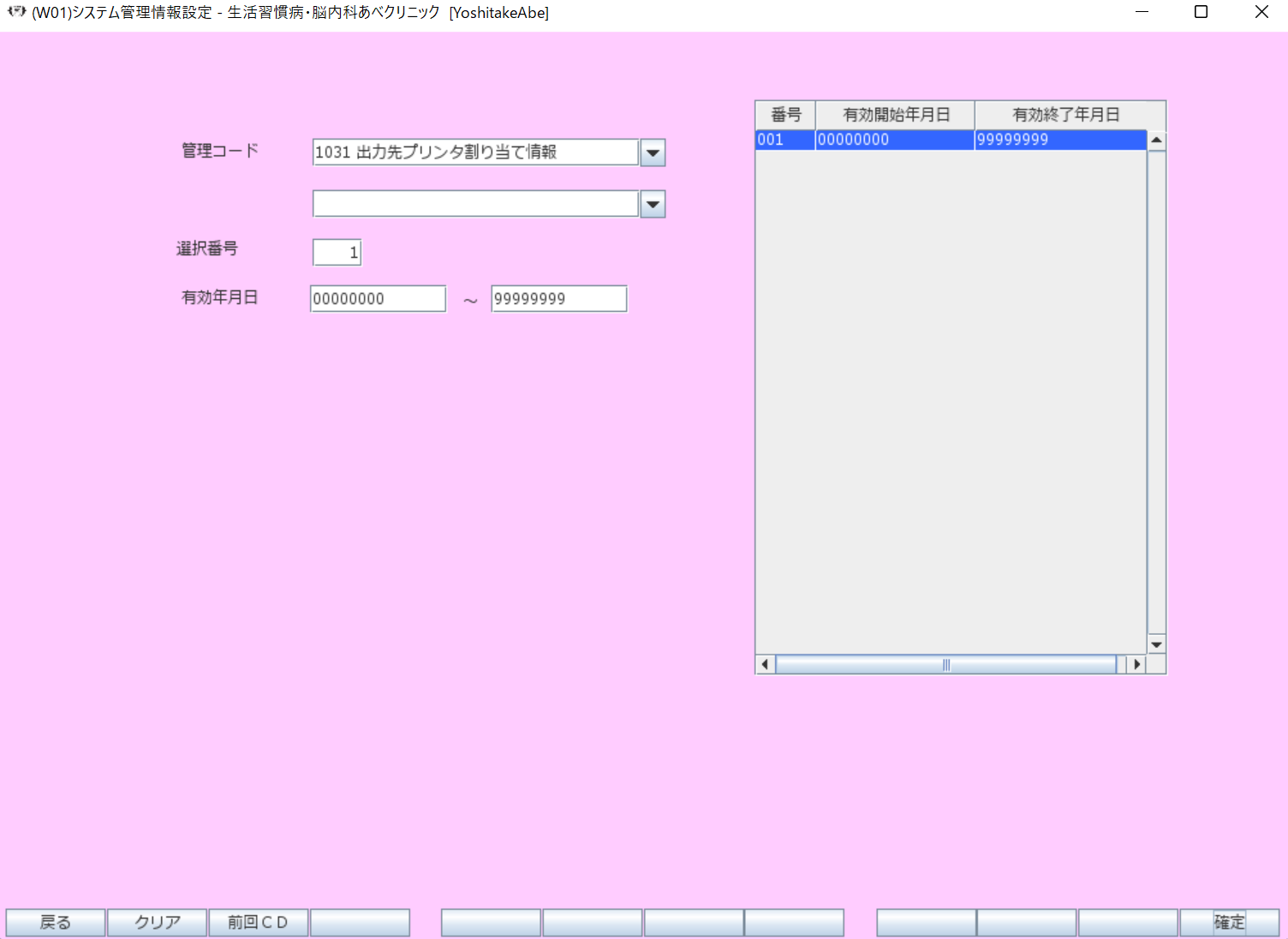Click the 有効年月日 start date field
Viewport: 1288px width, 939px height.
[378, 299]
